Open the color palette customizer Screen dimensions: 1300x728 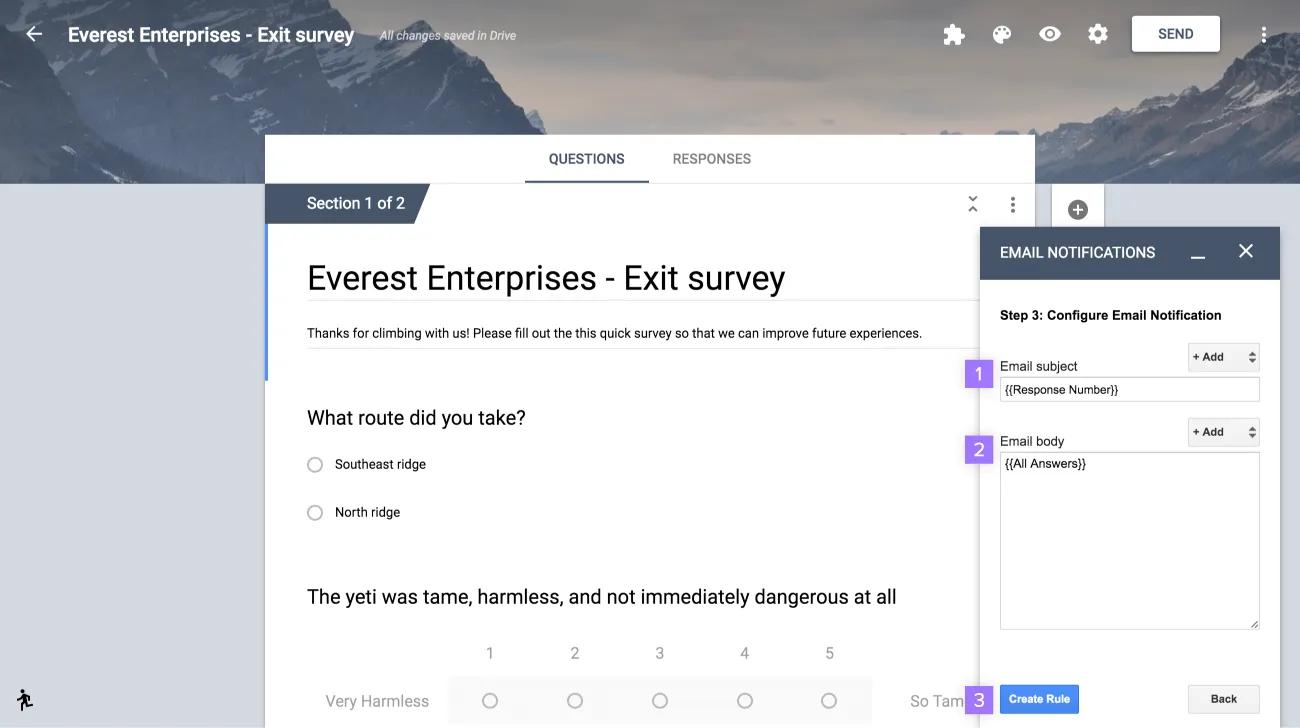click(1002, 35)
